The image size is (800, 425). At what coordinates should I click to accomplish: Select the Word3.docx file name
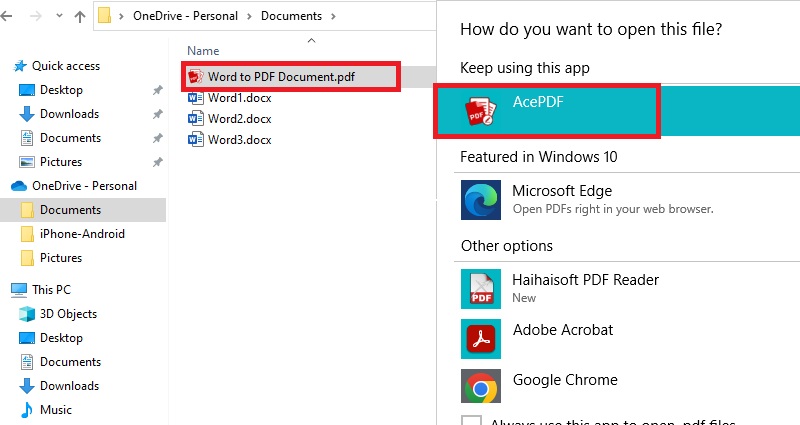click(239, 140)
